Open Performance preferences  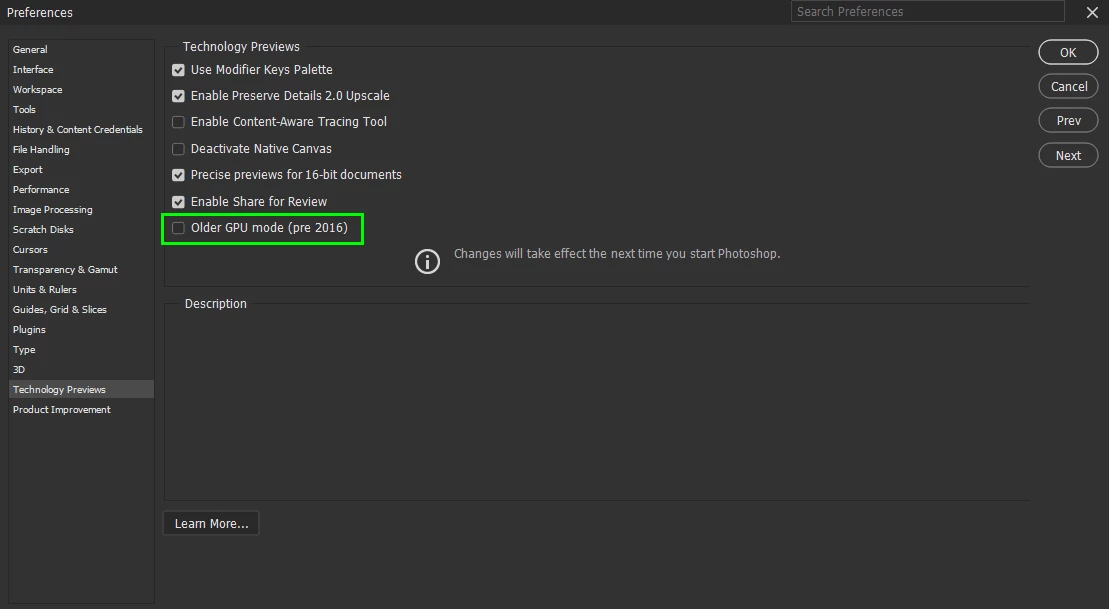coord(81,190)
